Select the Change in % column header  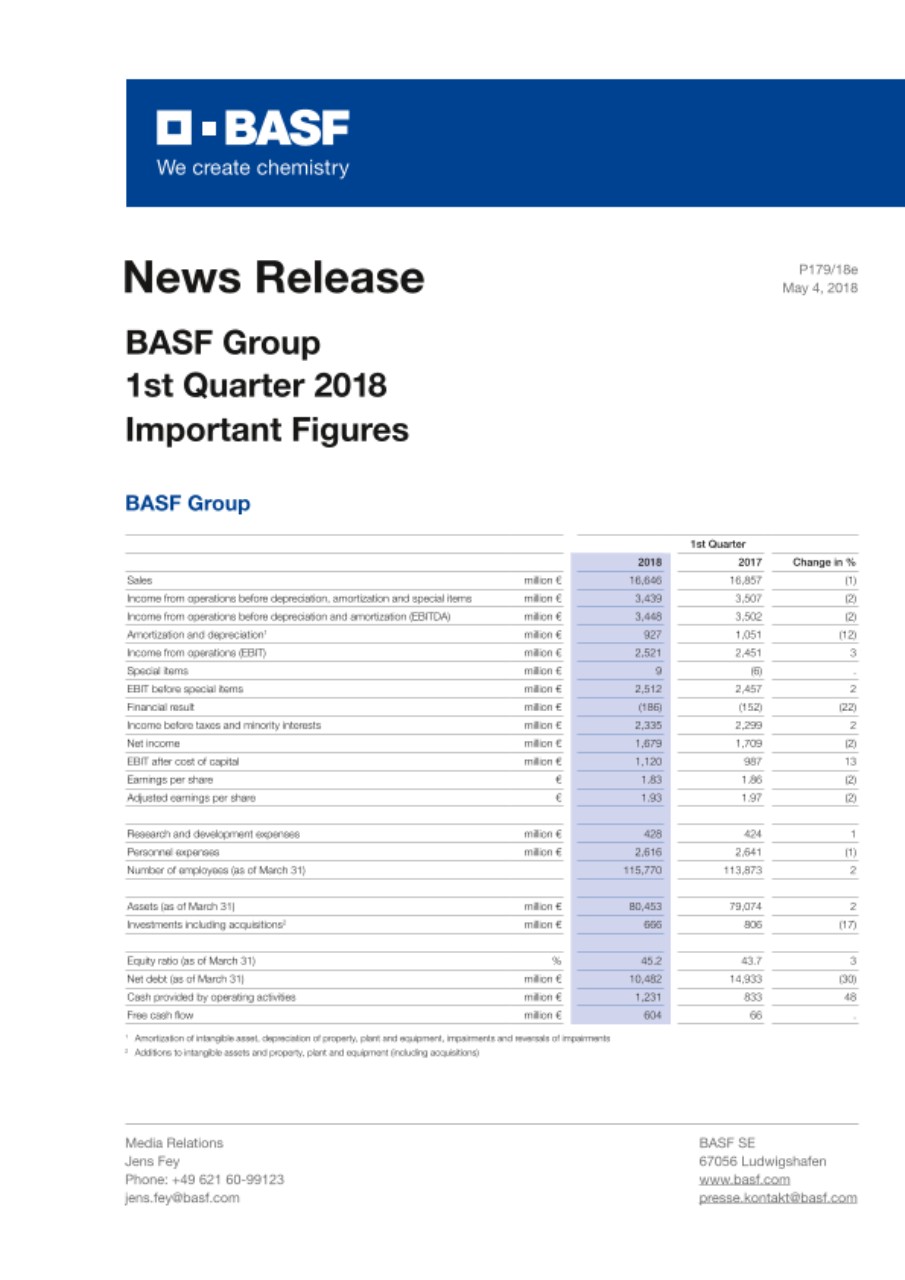click(824, 562)
